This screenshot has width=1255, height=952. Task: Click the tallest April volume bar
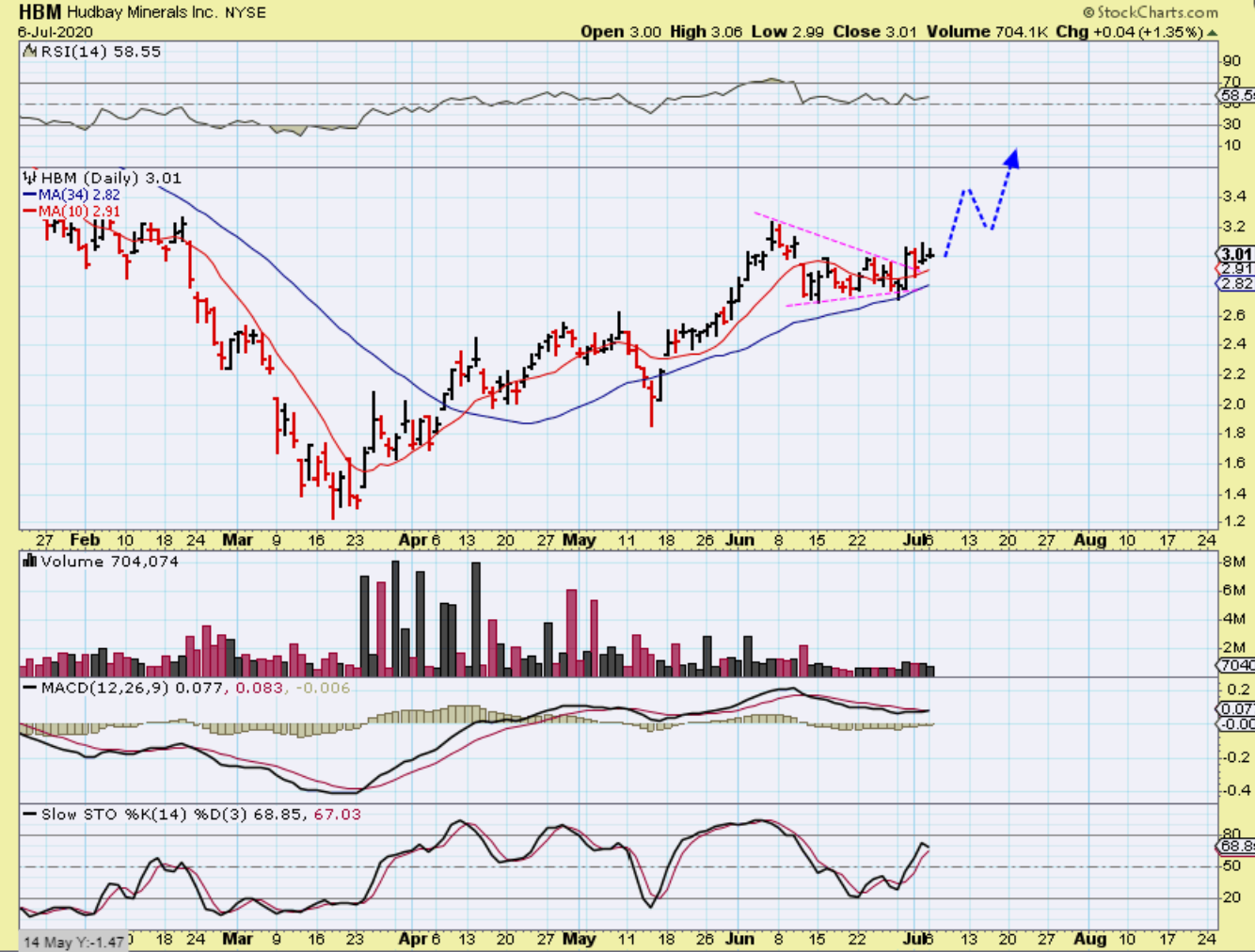[x=395, y=618]
